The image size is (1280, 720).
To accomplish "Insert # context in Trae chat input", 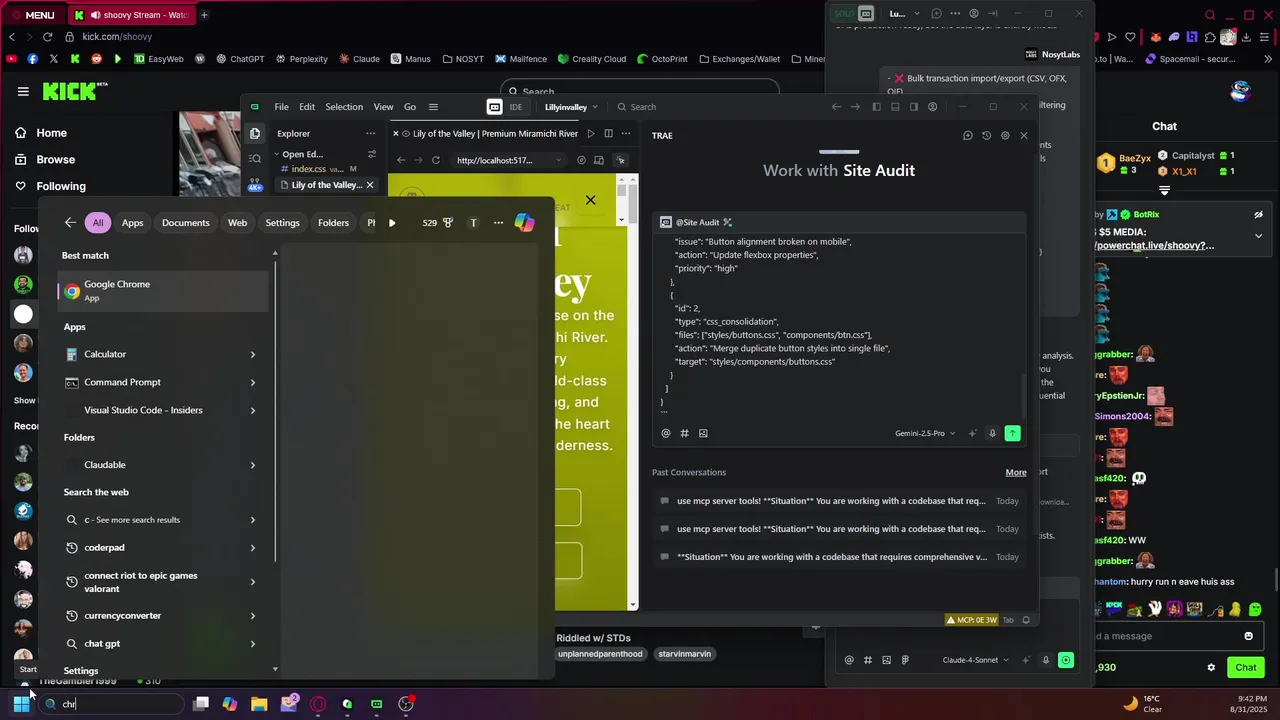I will click(x=684, y=433).
